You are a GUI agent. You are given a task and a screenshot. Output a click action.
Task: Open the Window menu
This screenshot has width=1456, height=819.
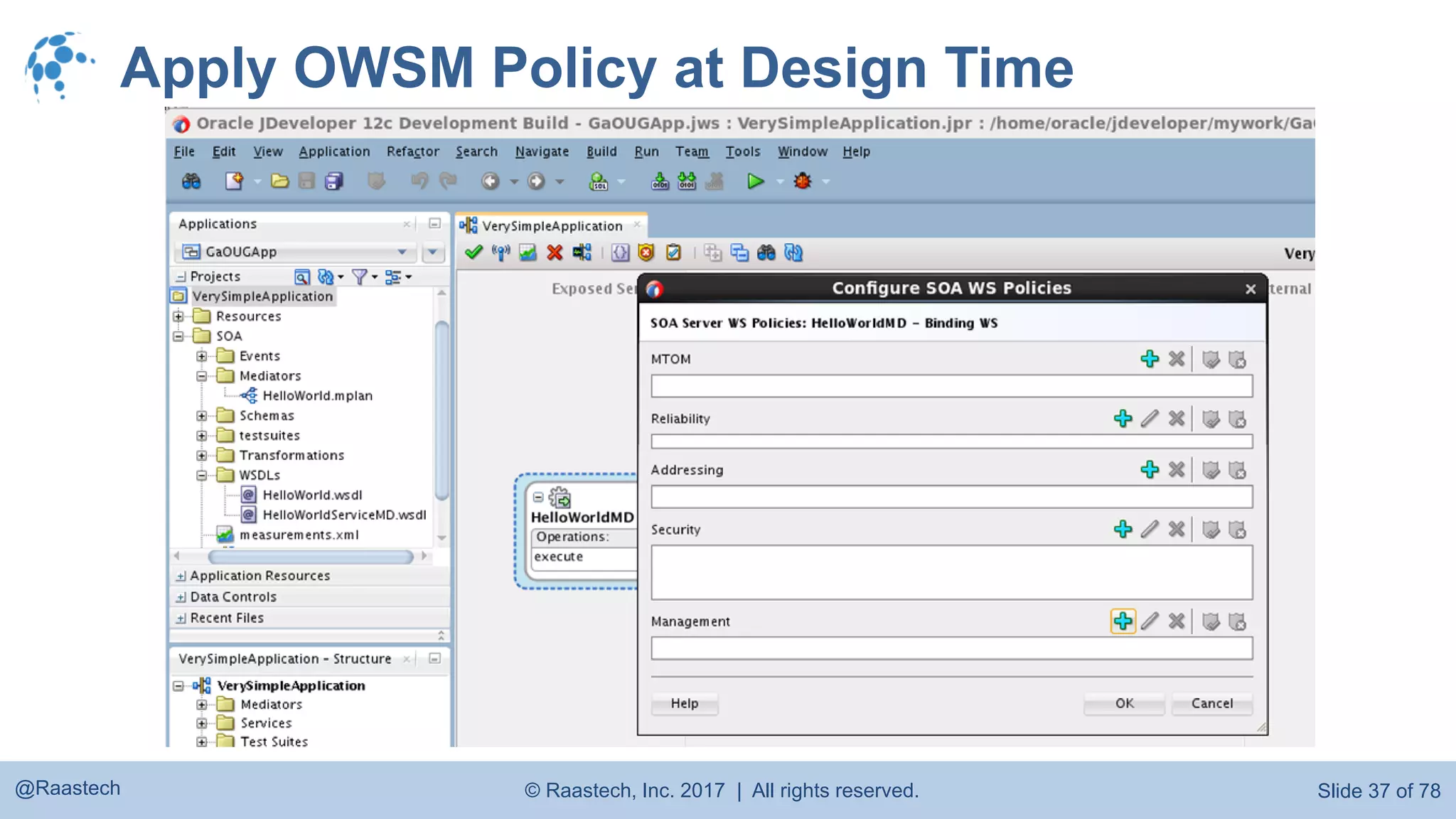[802, 151]
